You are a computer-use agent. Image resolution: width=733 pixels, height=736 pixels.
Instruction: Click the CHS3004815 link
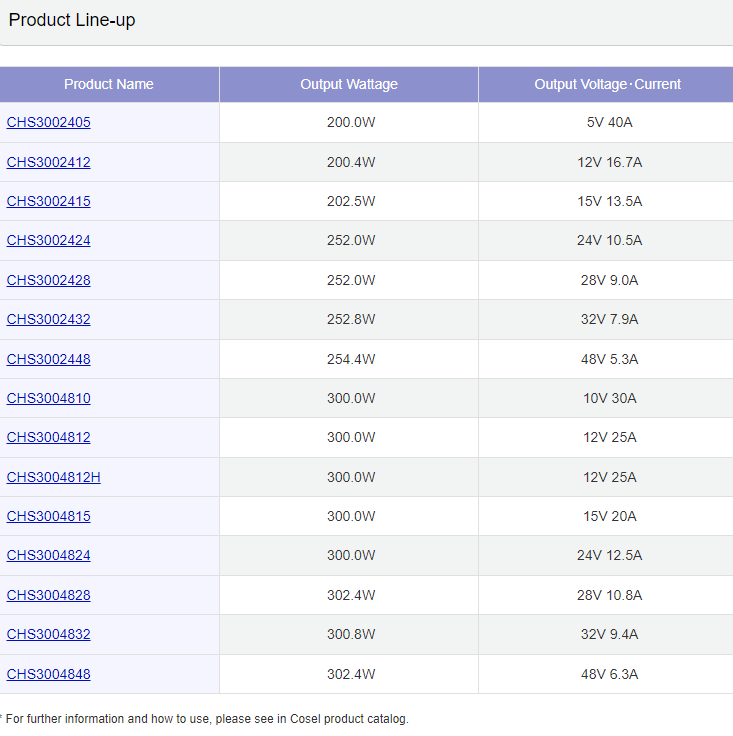tap(48, 516)
